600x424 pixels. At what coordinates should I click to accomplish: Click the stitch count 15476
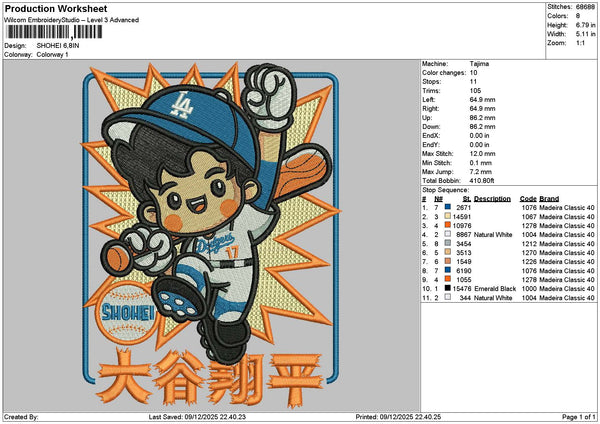click(462, 289)
